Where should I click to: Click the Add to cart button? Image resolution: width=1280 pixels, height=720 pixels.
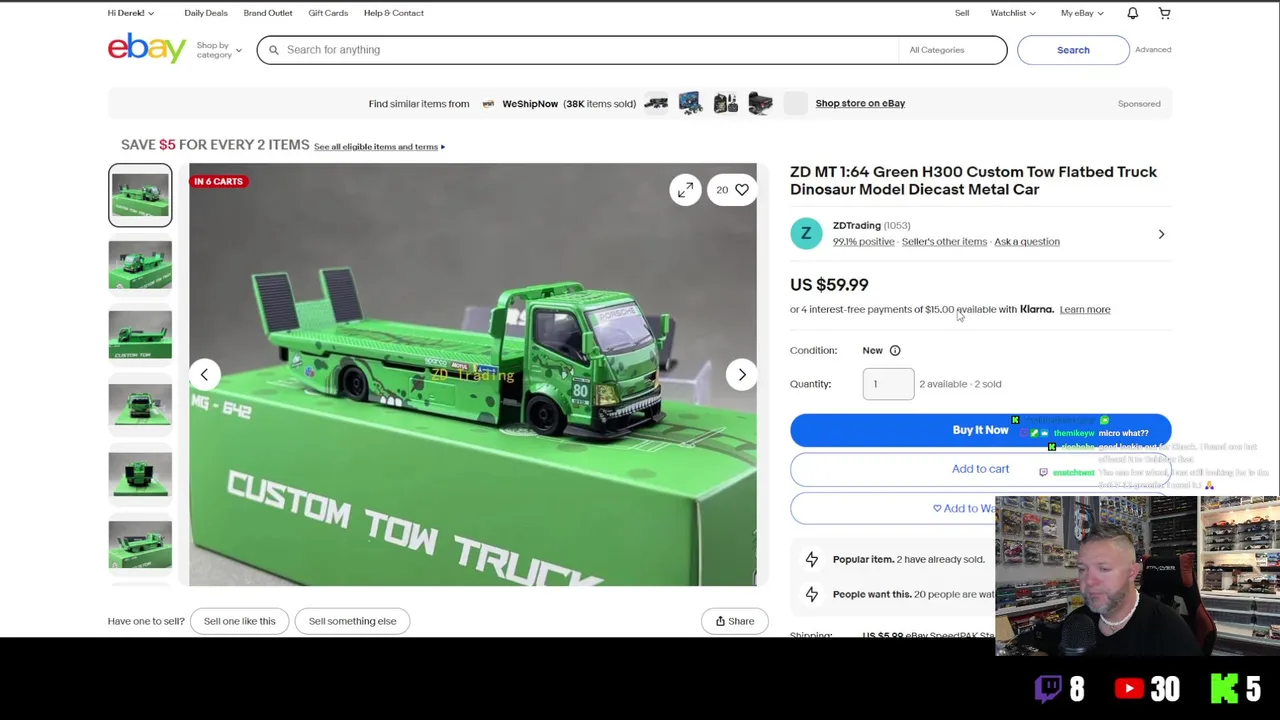[980, 469]
